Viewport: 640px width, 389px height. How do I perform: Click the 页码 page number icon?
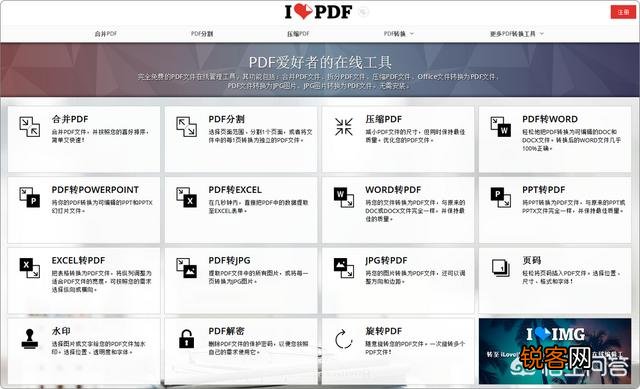[x=500, y=268]
